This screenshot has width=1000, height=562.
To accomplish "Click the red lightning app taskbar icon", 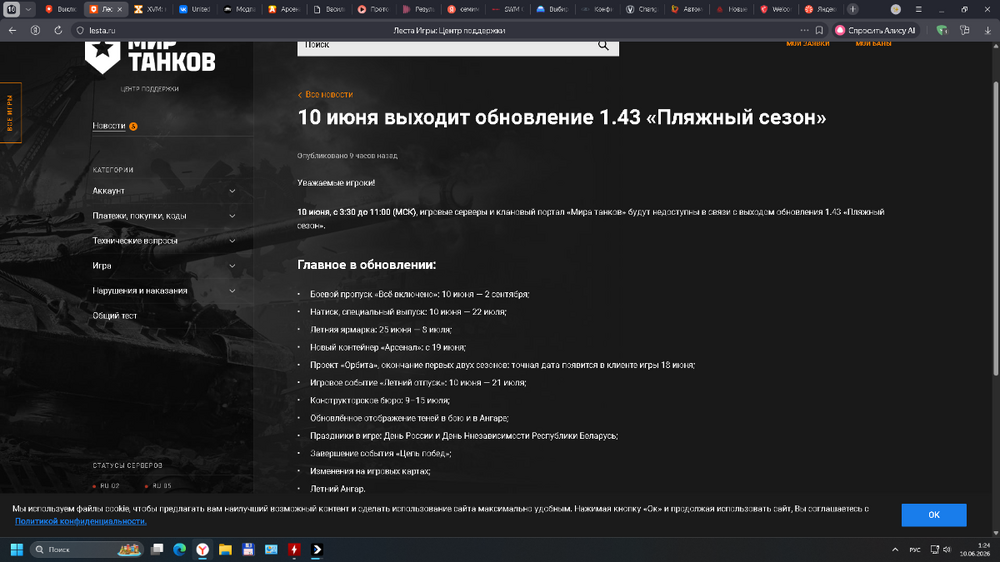I will tap(294, 549).
